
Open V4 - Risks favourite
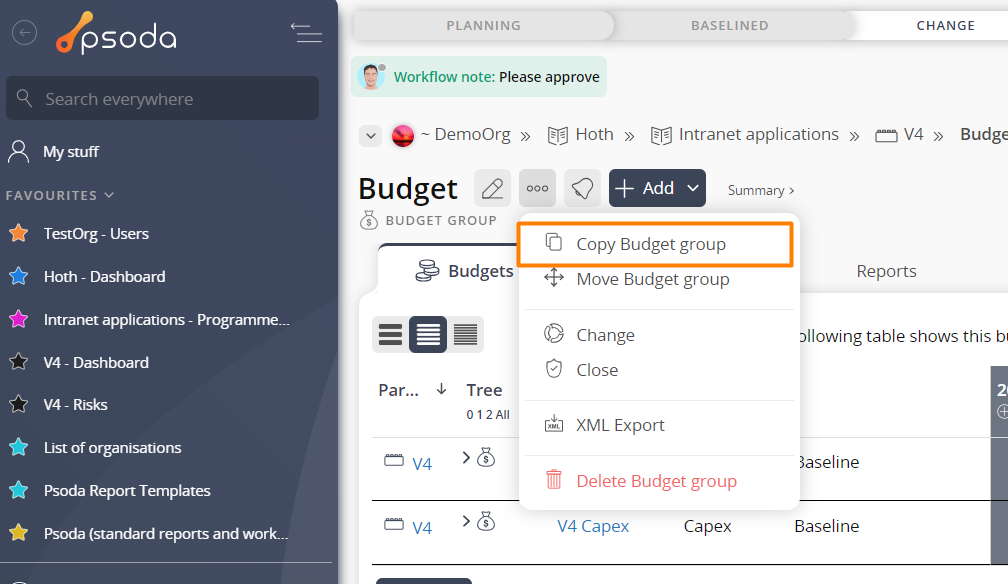click(75, 405)
